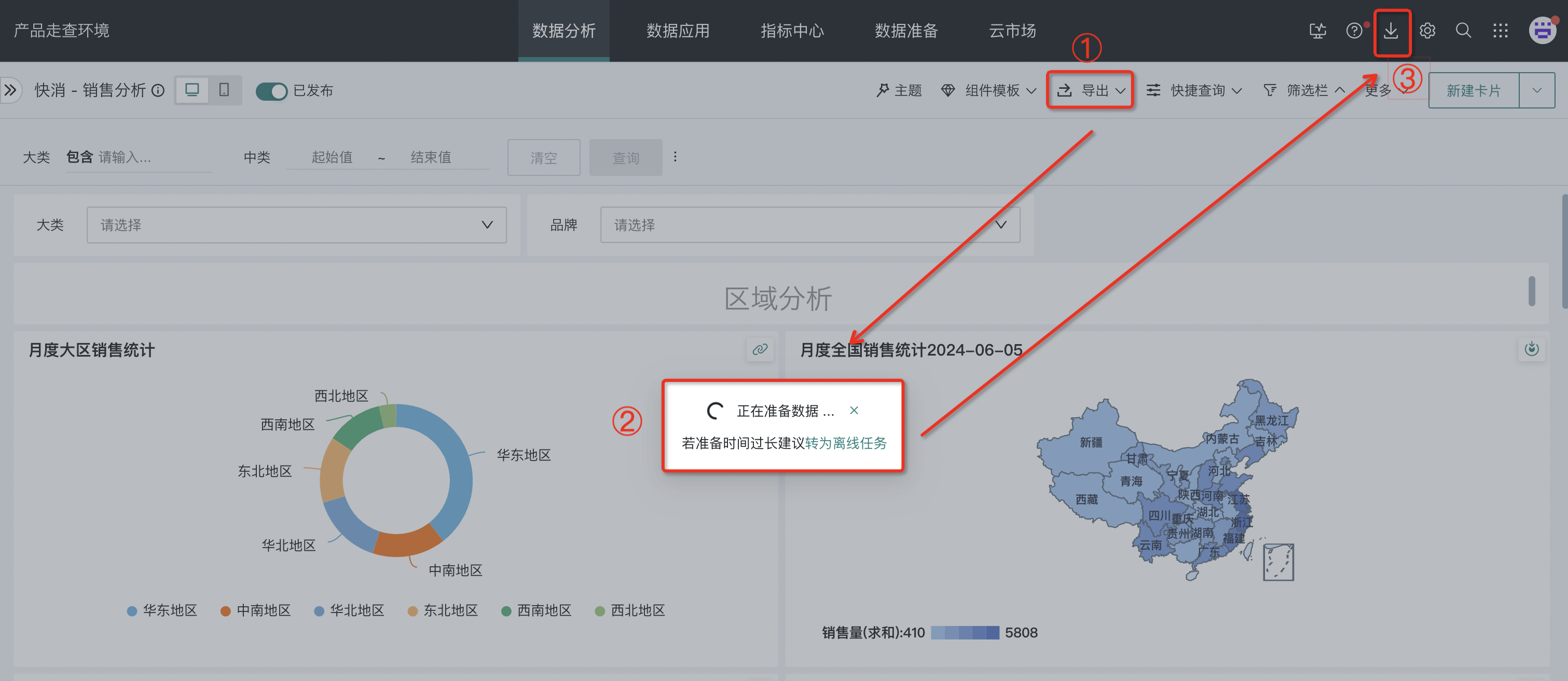Click the search magnifier icon

click(x=1463, y=31)
